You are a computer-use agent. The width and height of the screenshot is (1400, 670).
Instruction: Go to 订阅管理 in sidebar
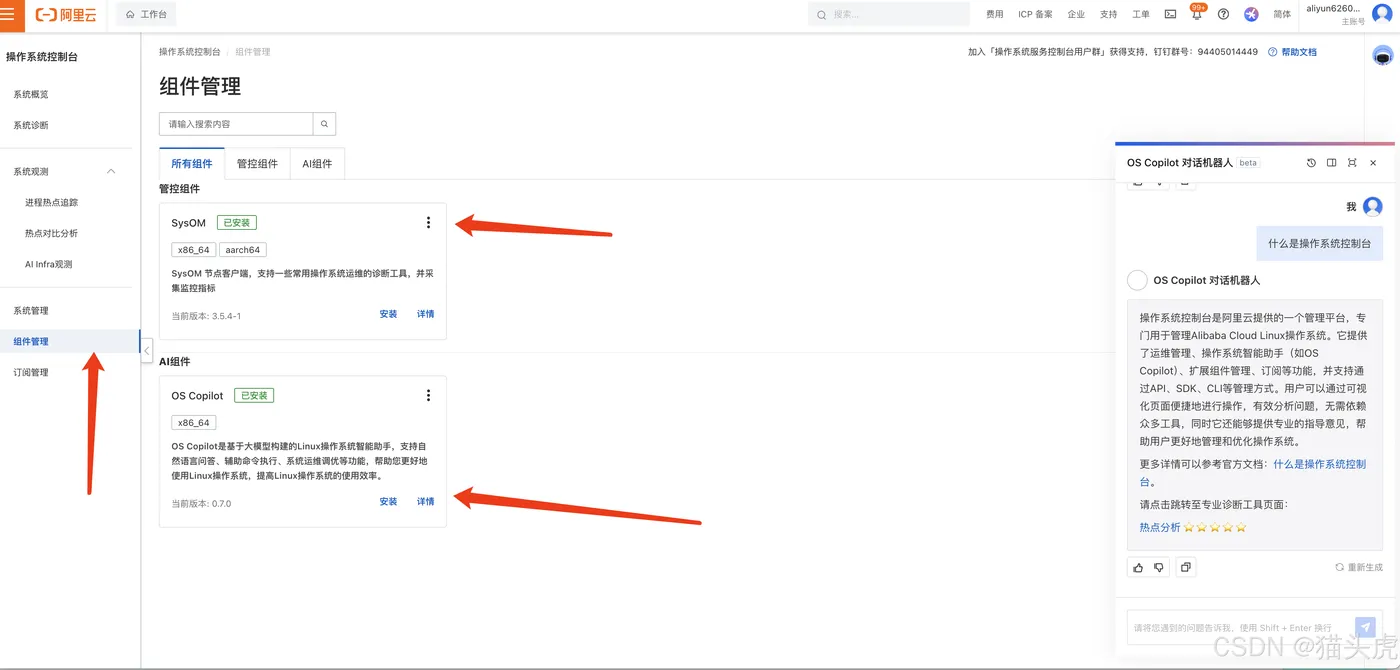tap(31, 372)
